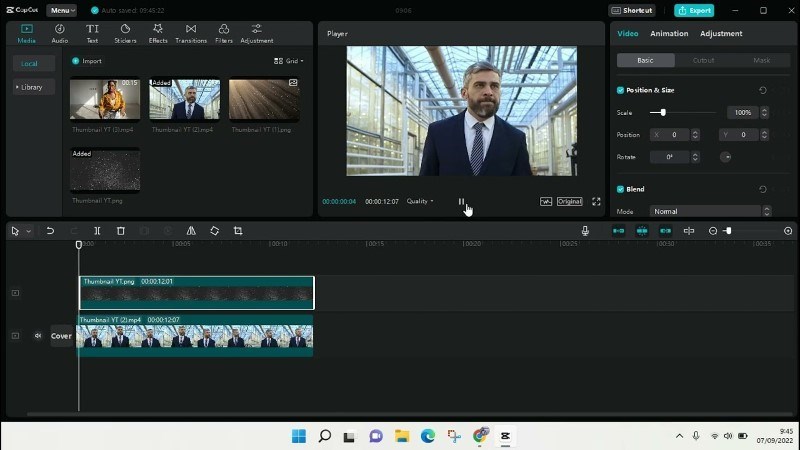The height and width of the screenshot is (450, 800).
Task: Open the Shortcut button
Action: click(x=632, y=10)
